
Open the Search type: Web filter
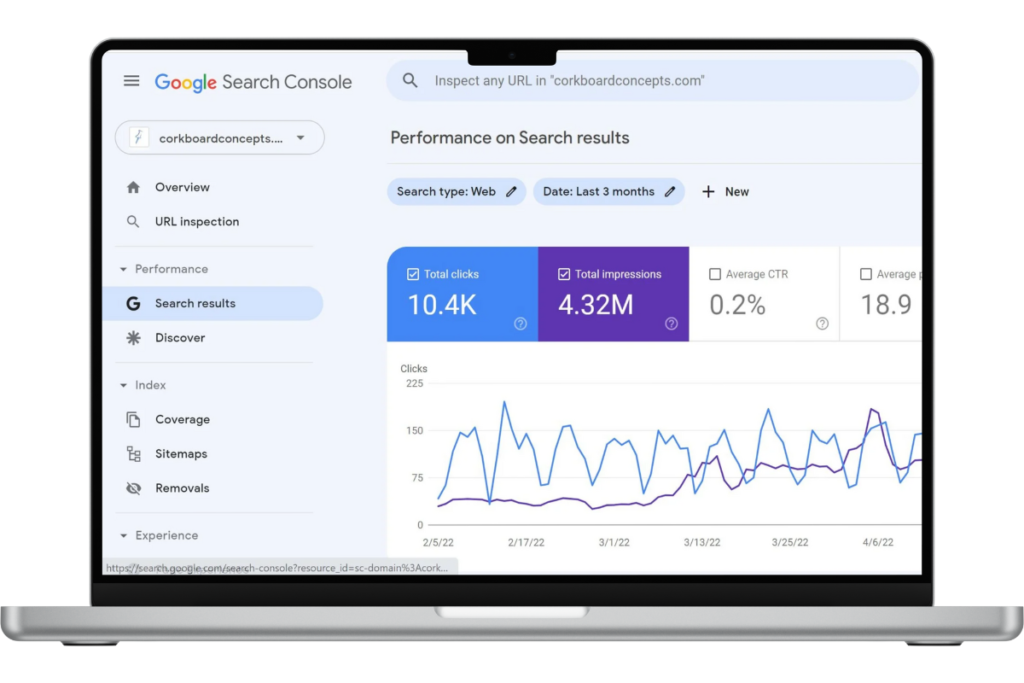point(456,191)
